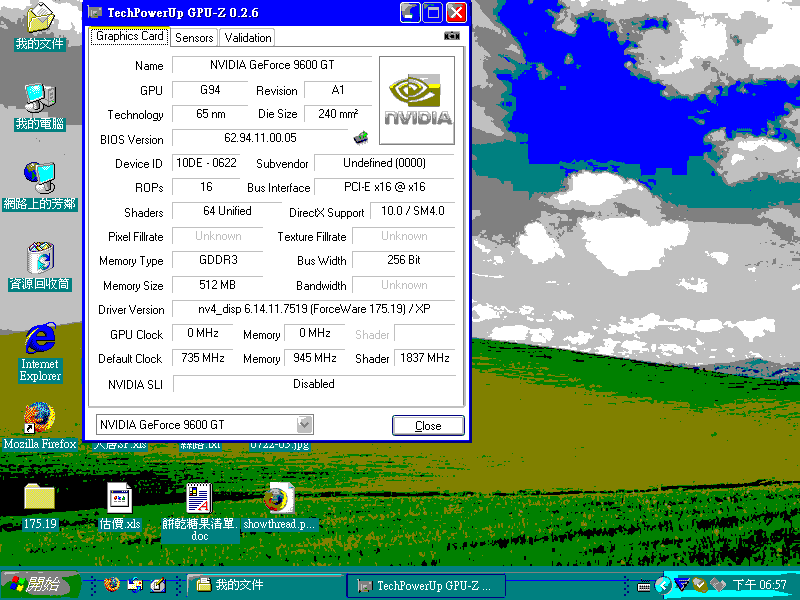This screenshot has width=800, height=600.
Task: Click the BIOS Version field 62.94.11.00.05
Action: [261, 138]
